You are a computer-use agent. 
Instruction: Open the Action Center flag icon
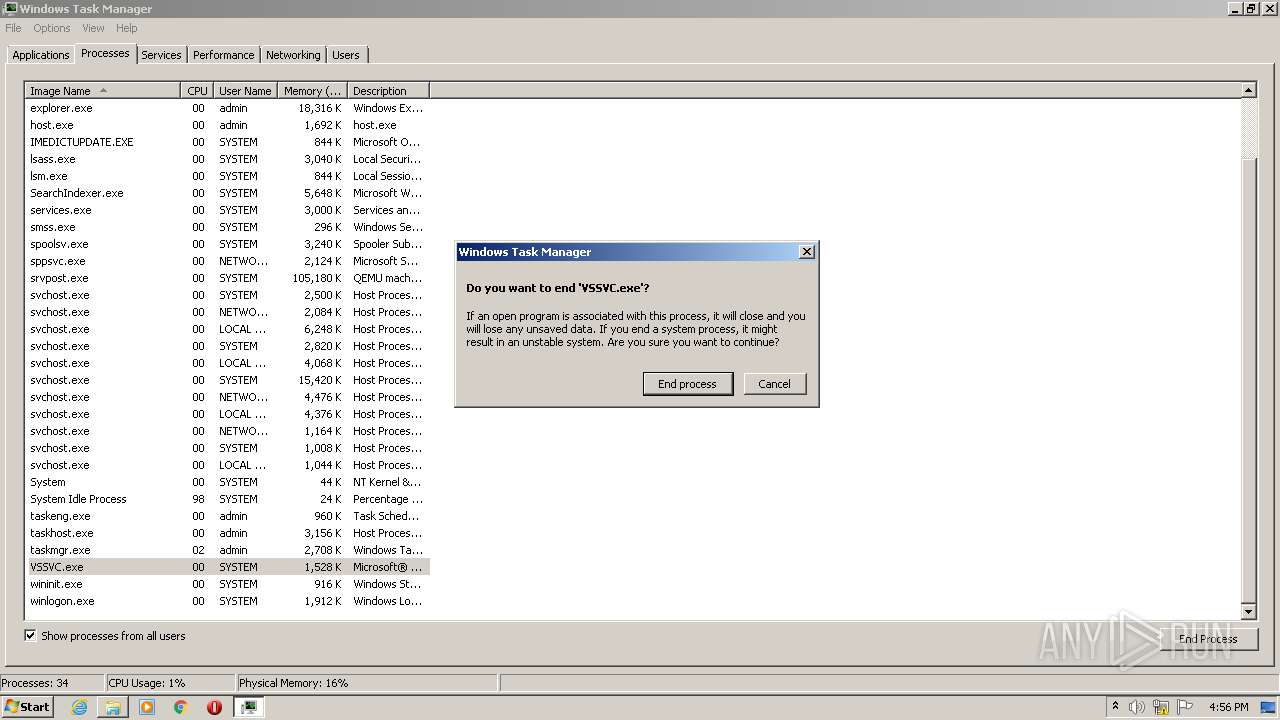coord(1185,707)
